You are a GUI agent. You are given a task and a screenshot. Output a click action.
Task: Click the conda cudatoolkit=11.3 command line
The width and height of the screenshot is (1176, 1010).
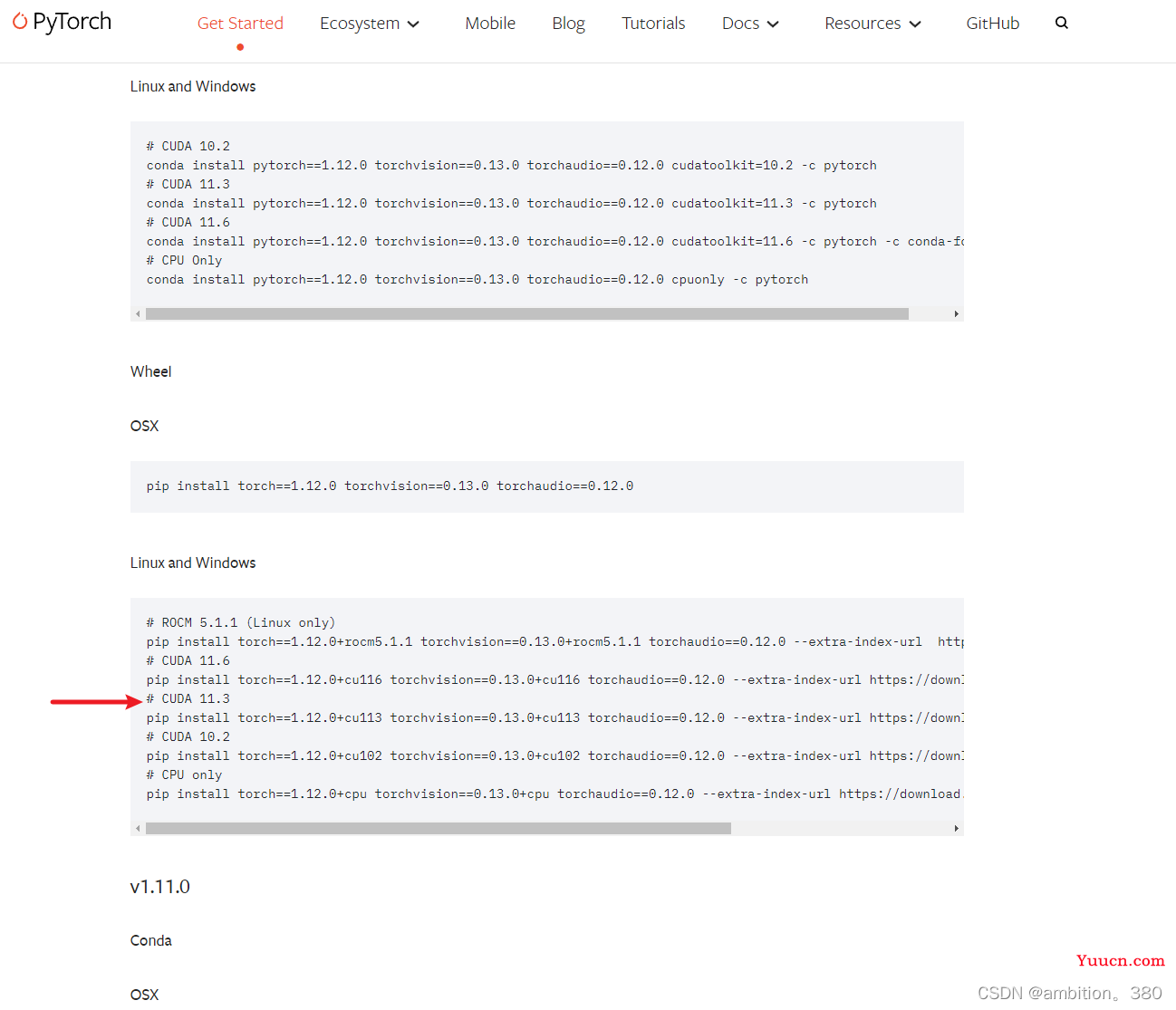[x=512, y=204]
